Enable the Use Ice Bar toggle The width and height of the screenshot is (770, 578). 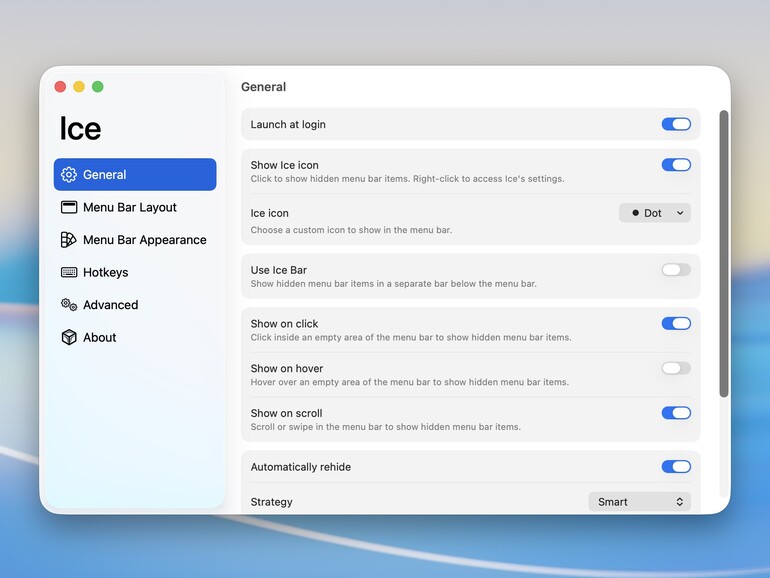[676, 270]
